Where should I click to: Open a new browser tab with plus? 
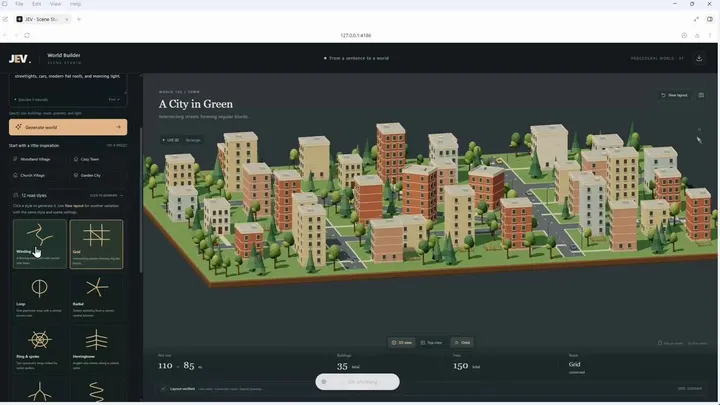[x=79, y=19]
